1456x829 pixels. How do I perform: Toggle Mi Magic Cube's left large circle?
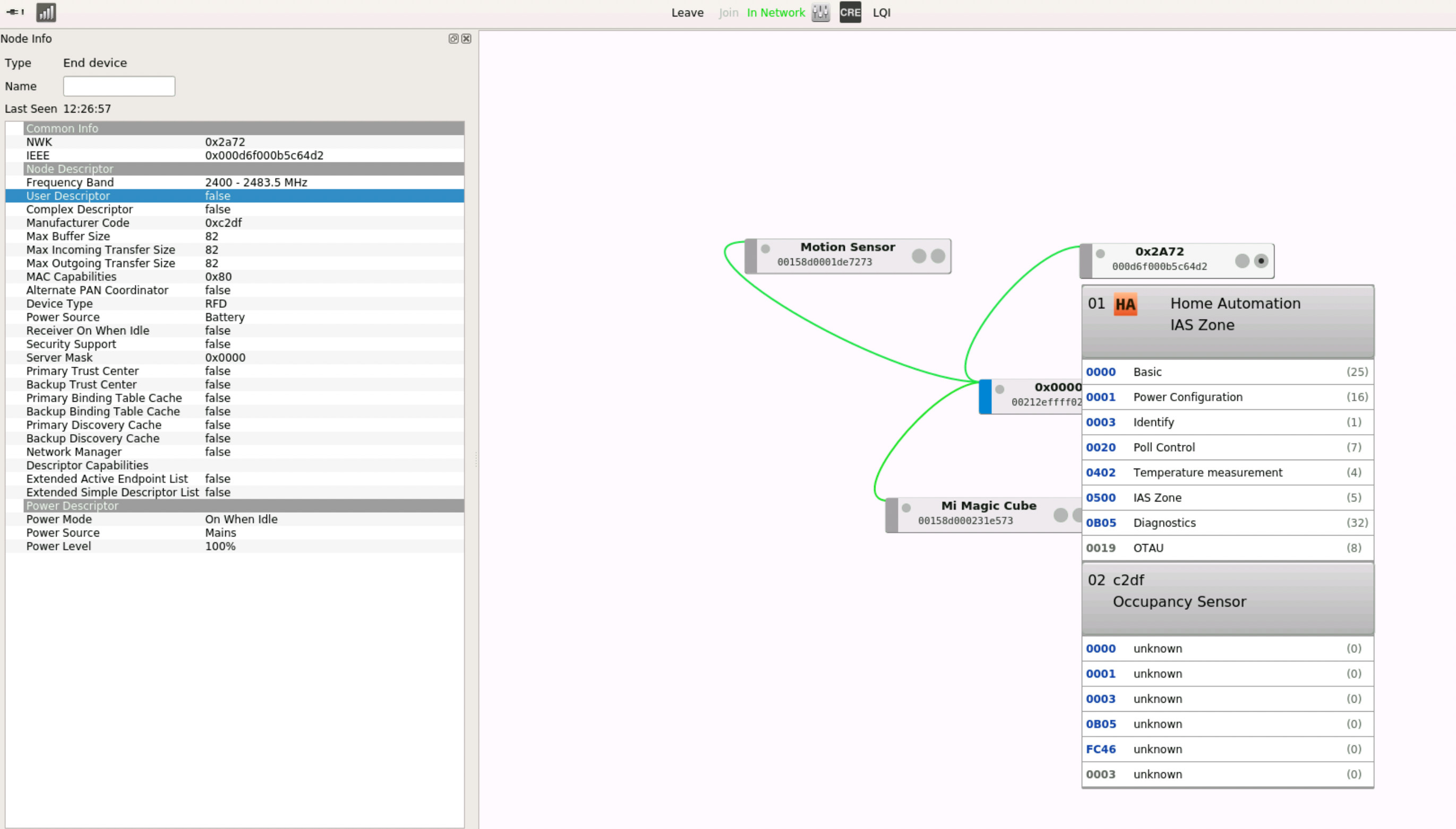(1060, 515)
